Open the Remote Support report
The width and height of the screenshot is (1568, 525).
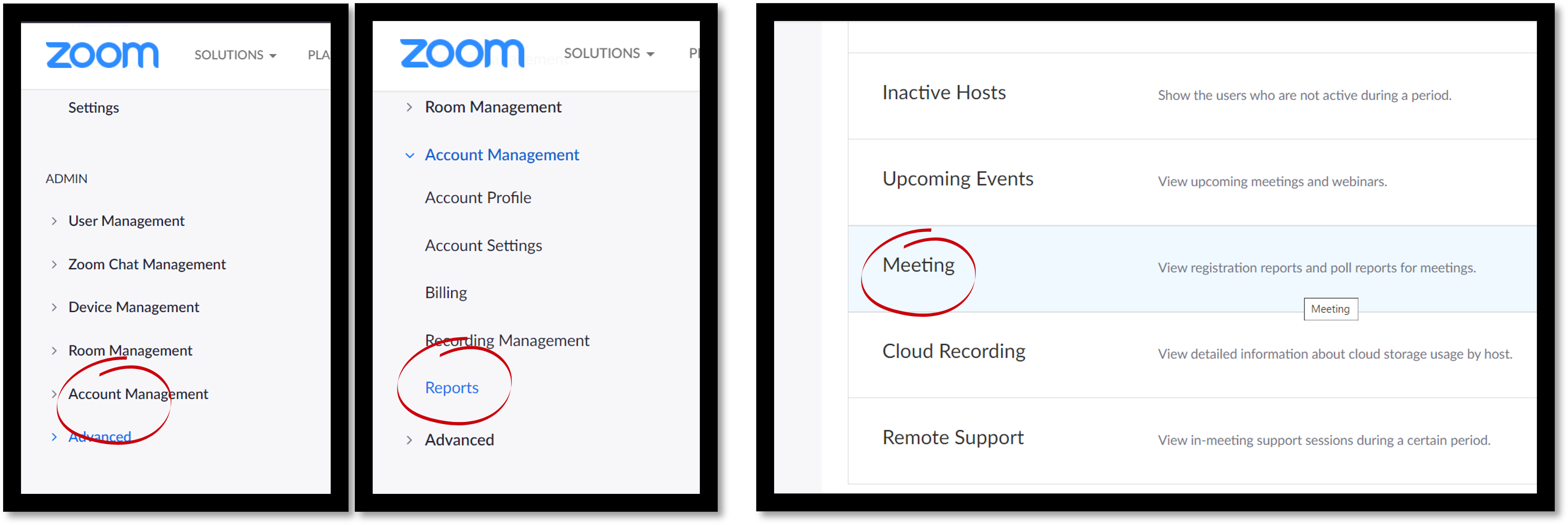click(953, 437)
